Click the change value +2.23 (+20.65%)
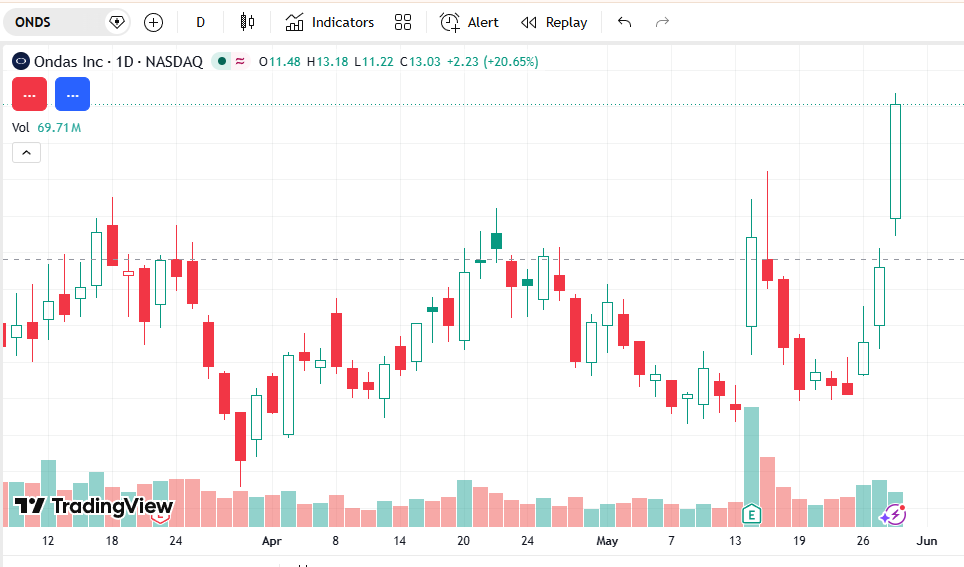This screenshot has width=964, height=567. pos(492,61)
